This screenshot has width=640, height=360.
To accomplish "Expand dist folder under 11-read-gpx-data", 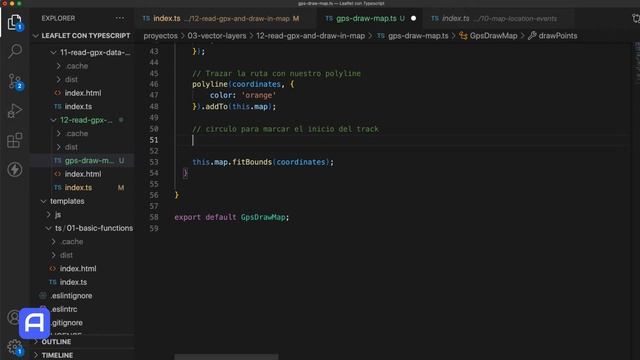I will click(67, 80).
